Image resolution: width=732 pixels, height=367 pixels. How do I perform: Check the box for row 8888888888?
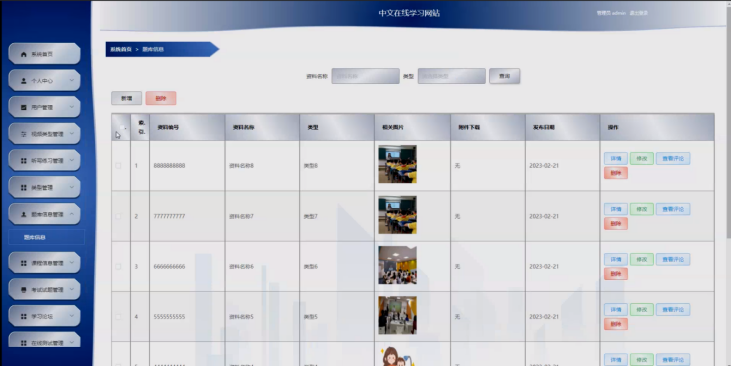click(118, 166)
